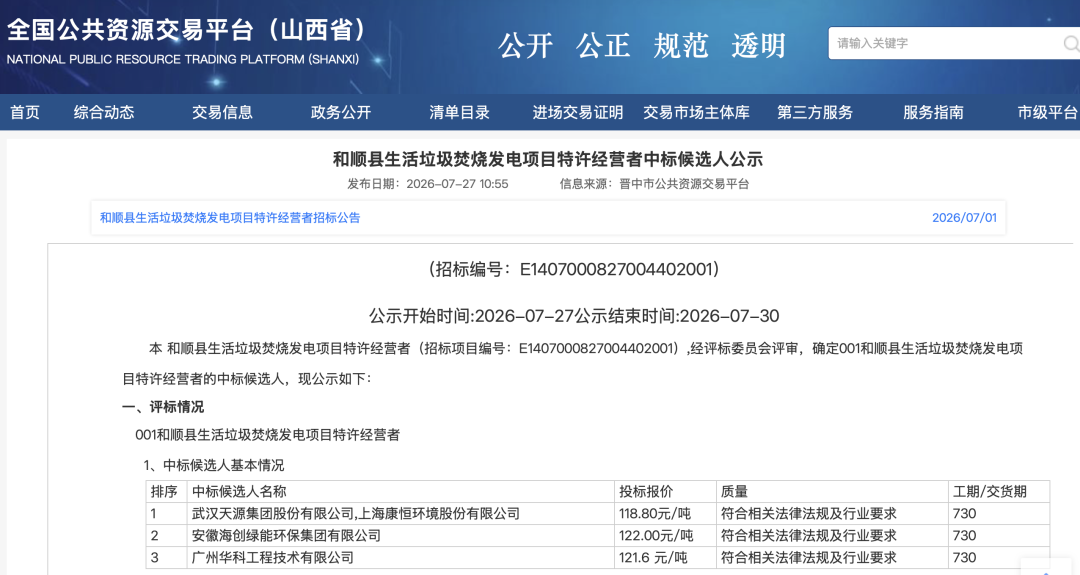Click the 信息来源 晋中市公共资源交易平台 text

(x=654, y=184)
